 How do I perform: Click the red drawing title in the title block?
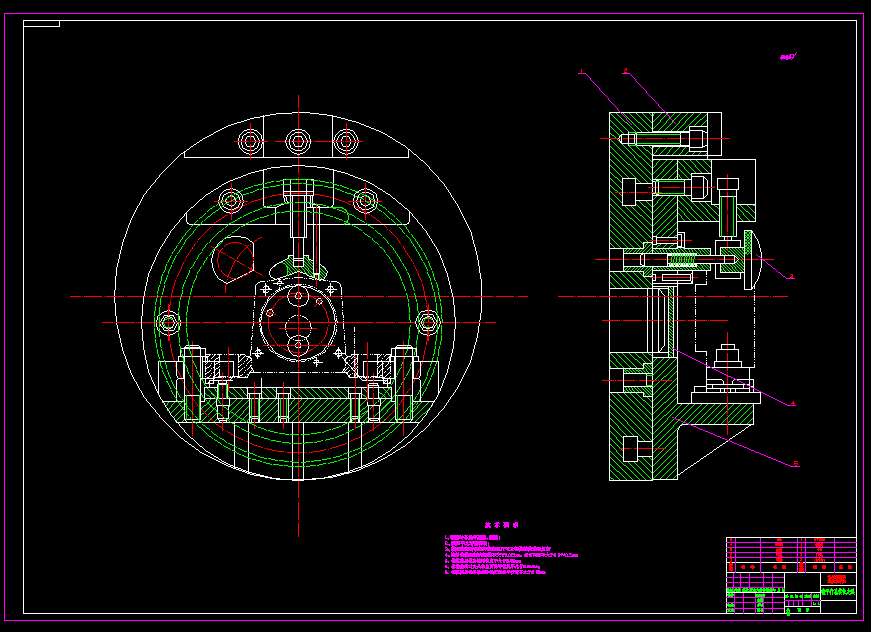coord(838,579)
